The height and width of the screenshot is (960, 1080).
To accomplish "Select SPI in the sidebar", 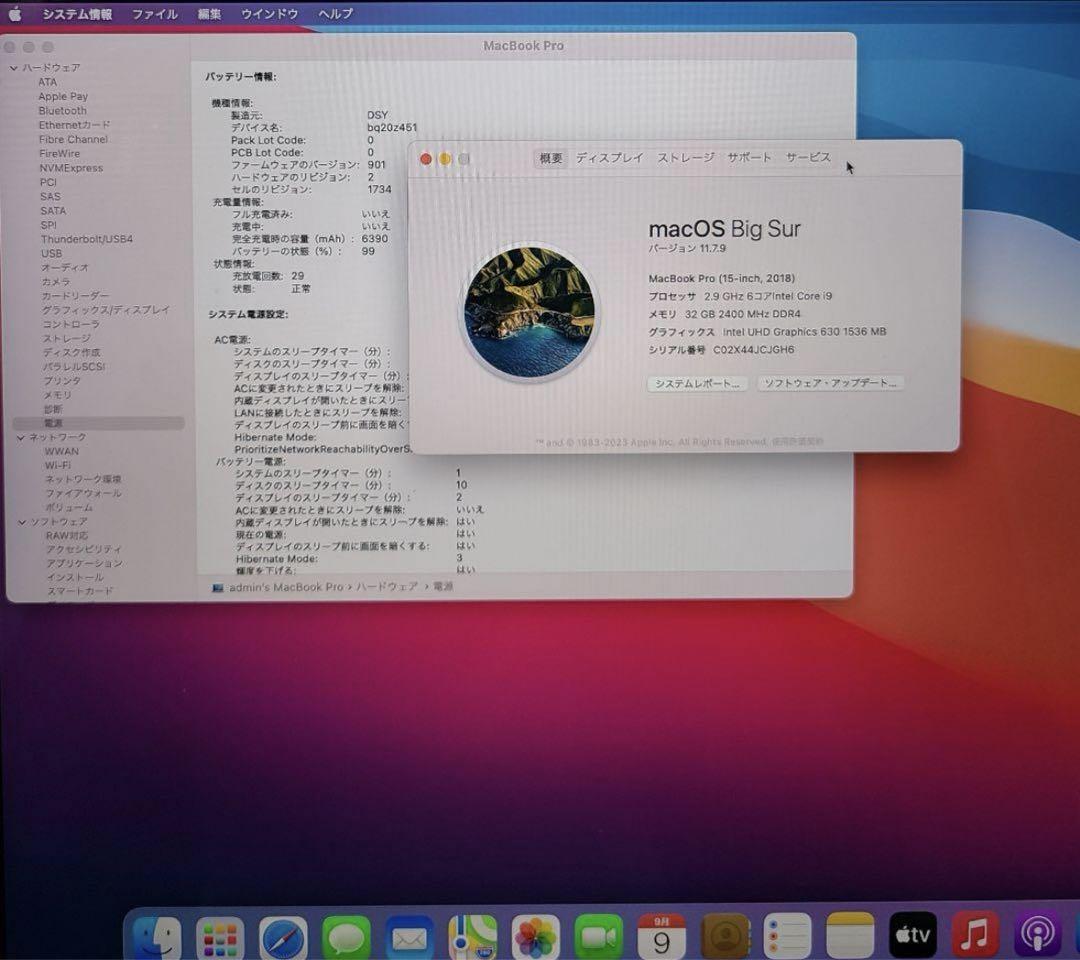I will tap(48, 225).
